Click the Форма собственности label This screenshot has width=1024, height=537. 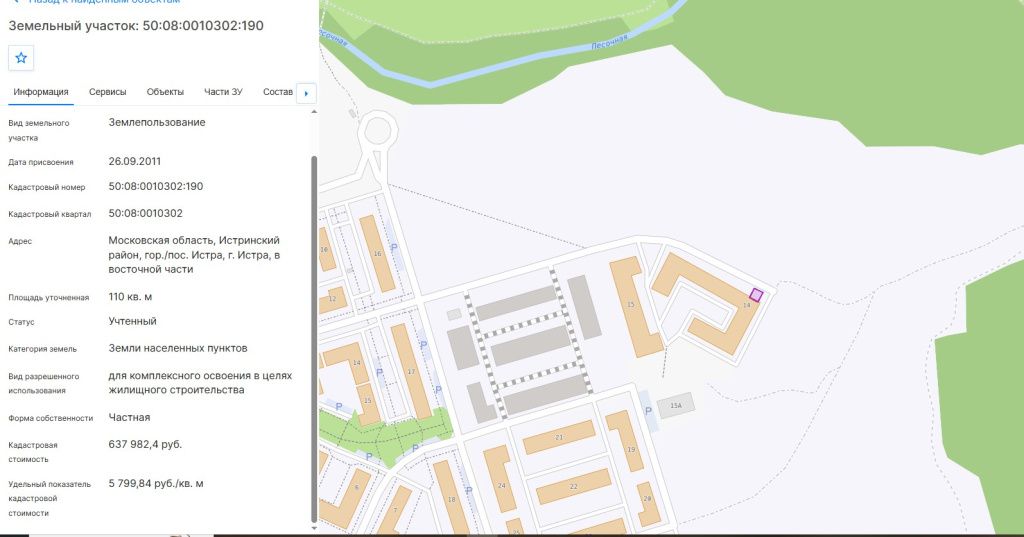[50, 418]
